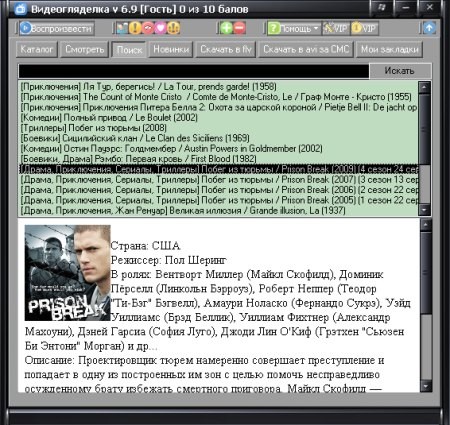Open the Новинки tab
450x425 pixels.
[x=171, y=49]
